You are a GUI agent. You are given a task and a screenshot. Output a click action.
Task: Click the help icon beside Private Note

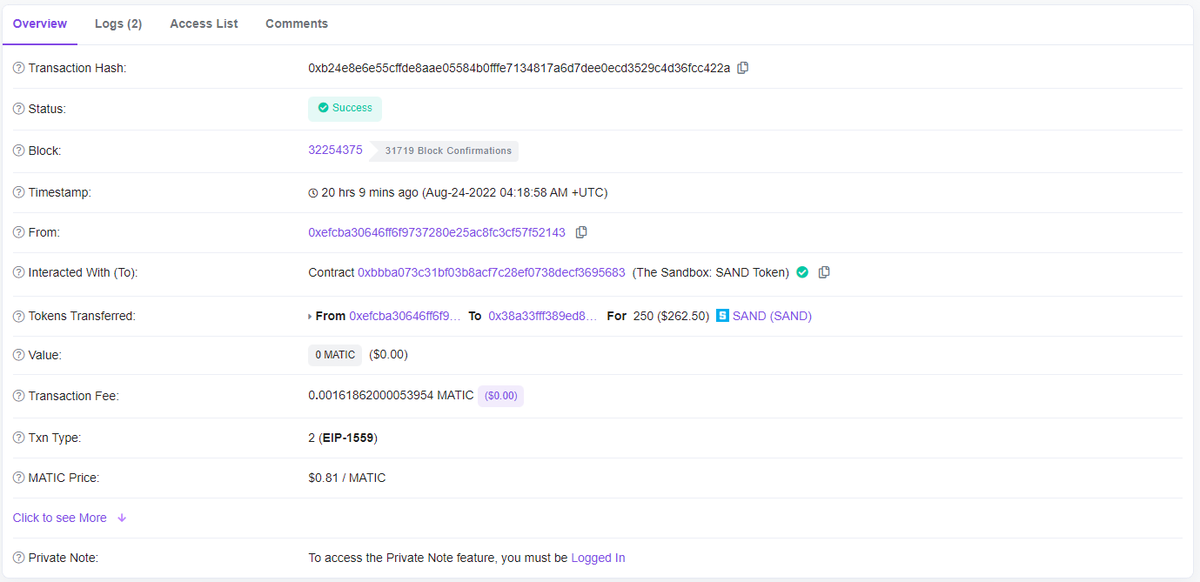click(18, 558)
